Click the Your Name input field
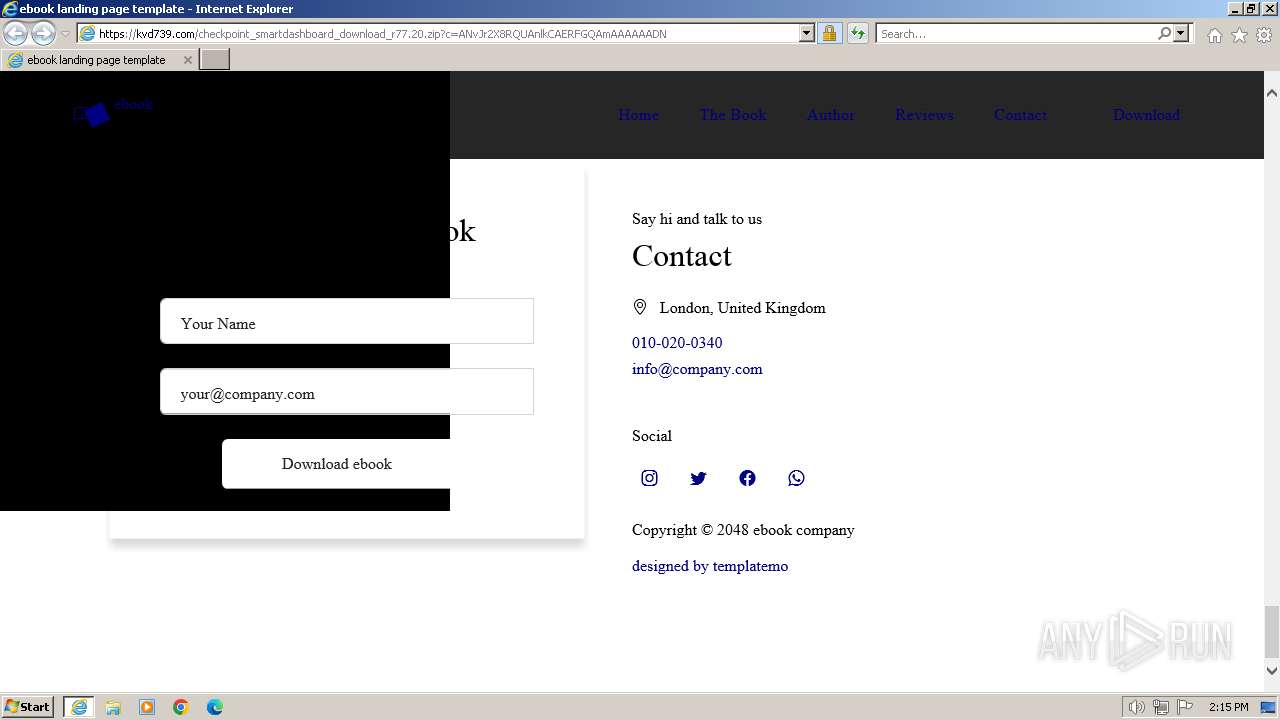 [x=347, y=321]
